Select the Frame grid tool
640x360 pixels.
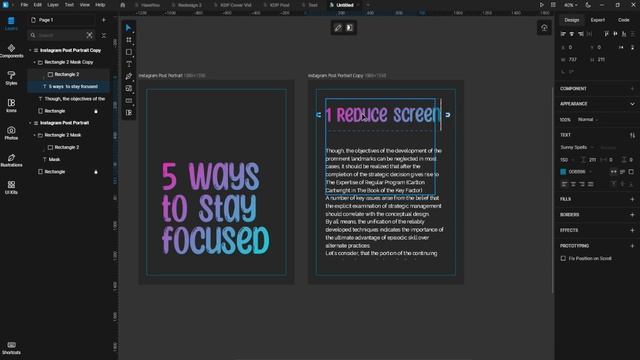(129, 40)
